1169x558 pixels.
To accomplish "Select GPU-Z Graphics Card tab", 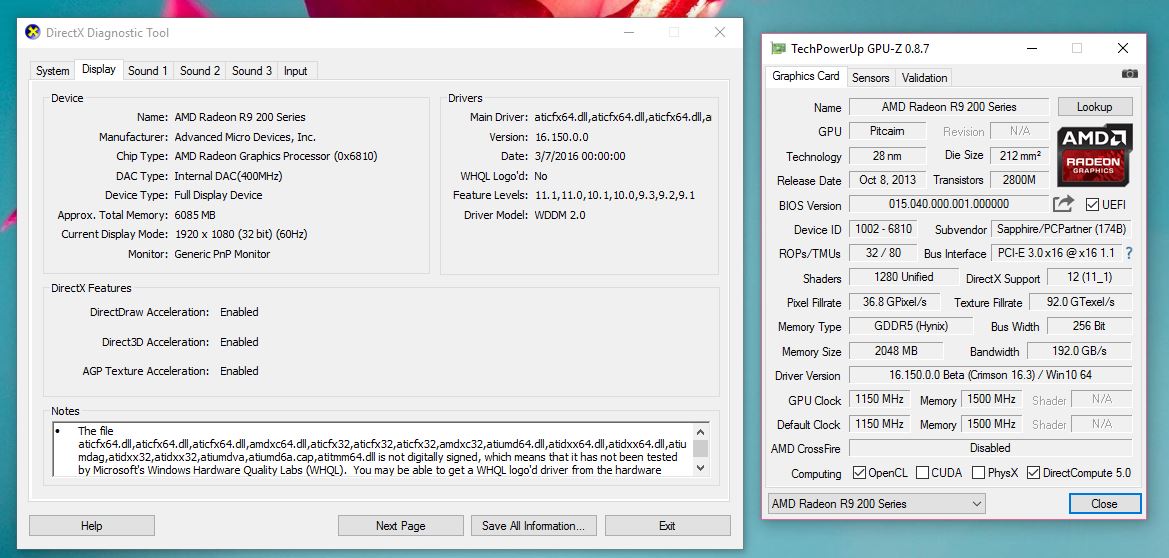I will point(806,76).
